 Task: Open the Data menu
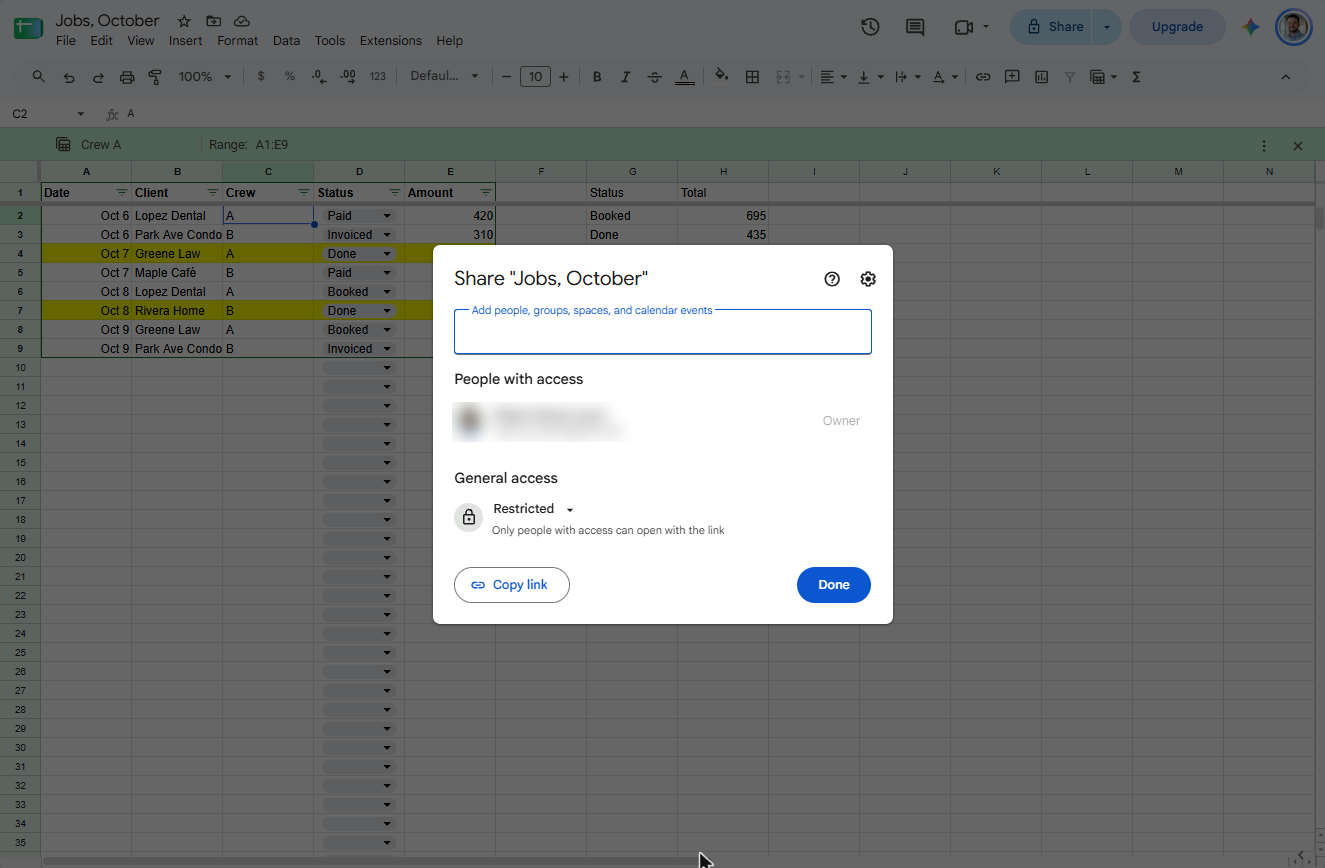click(286, 41)
